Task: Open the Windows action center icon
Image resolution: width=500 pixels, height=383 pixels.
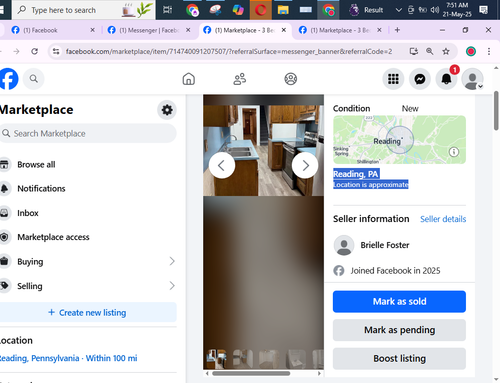Action: pos(483,10)
